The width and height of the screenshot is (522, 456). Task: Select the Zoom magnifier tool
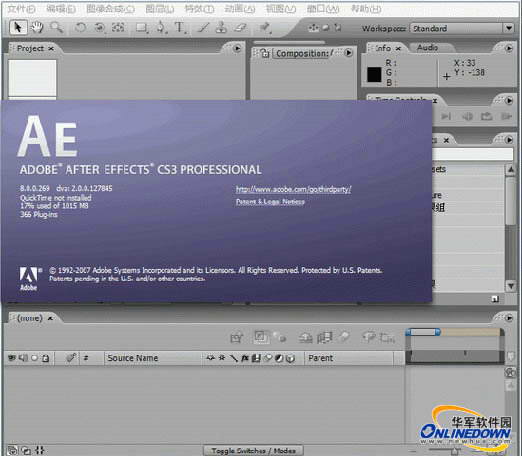click(x=57, y=27)
